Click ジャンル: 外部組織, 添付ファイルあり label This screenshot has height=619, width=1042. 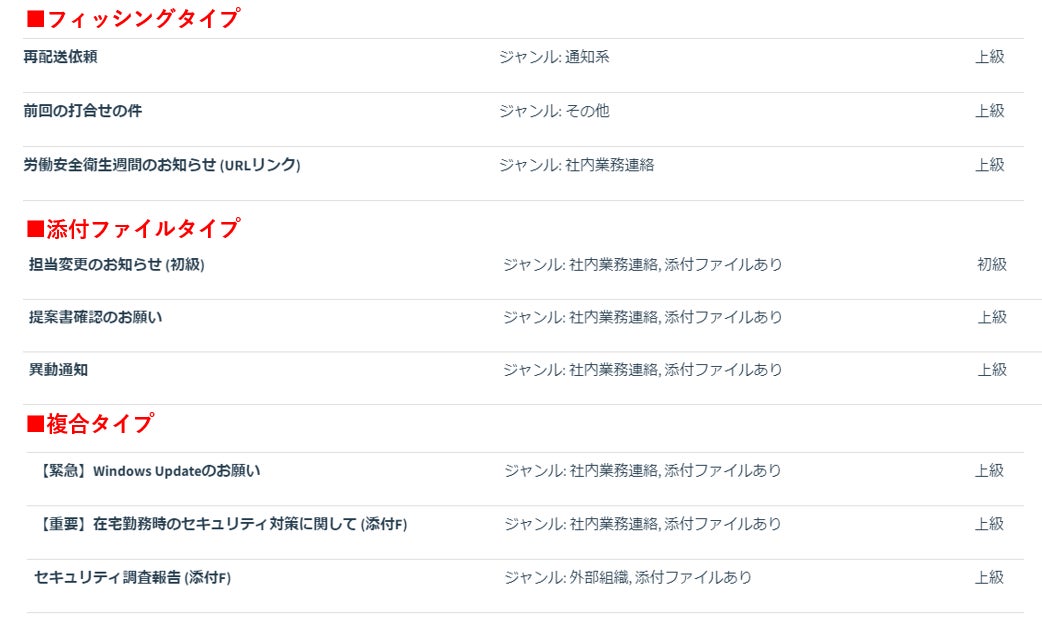click(x=627, y=577)
